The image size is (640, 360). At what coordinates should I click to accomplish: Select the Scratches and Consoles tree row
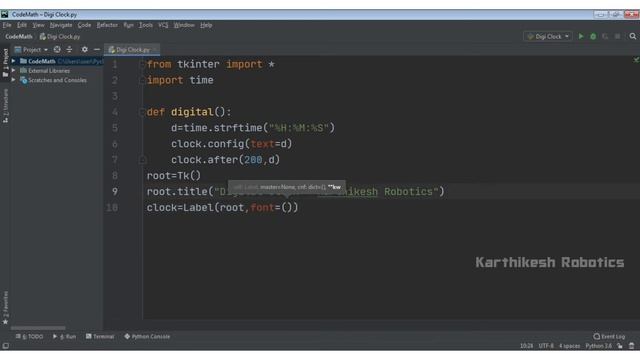pos(57,80)
